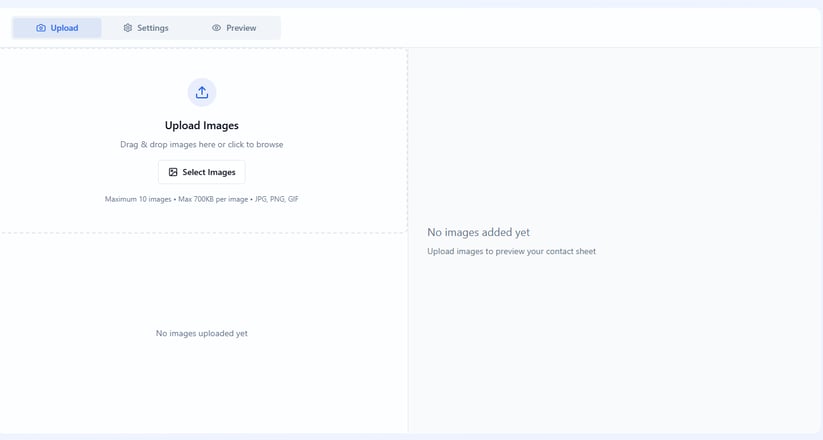
Task: Click the picture icon inside Select Images button
Action: 173,172
